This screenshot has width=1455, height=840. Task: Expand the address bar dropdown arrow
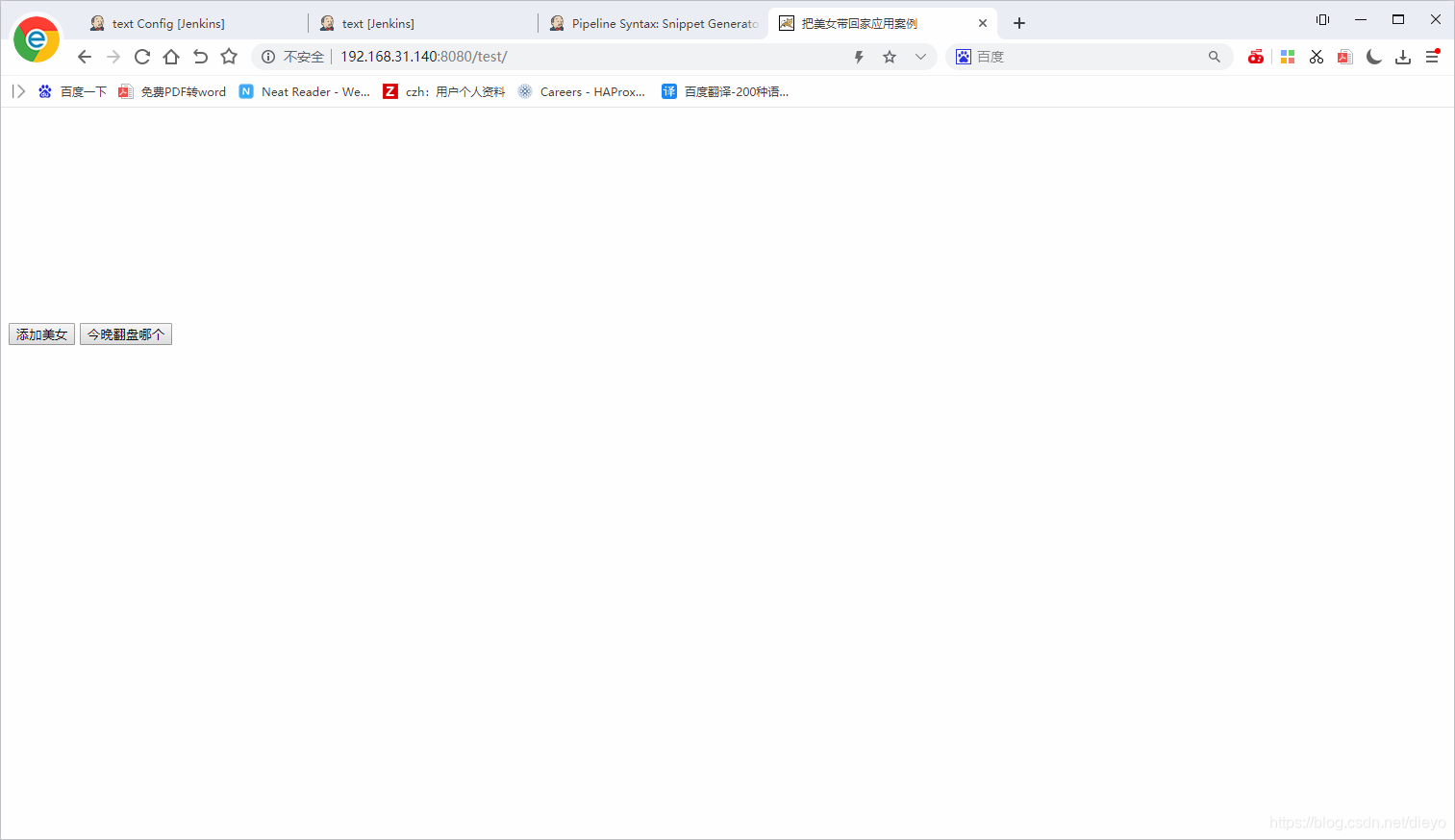coord(920,57)
